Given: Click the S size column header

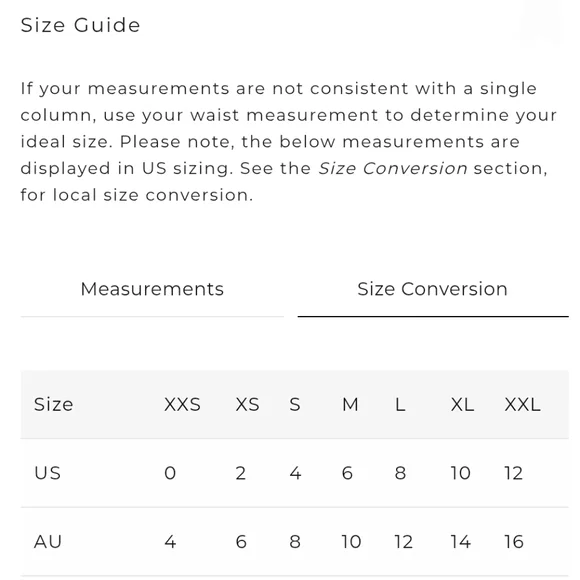Looking at the screenshot, I should (x=295, y=404).
